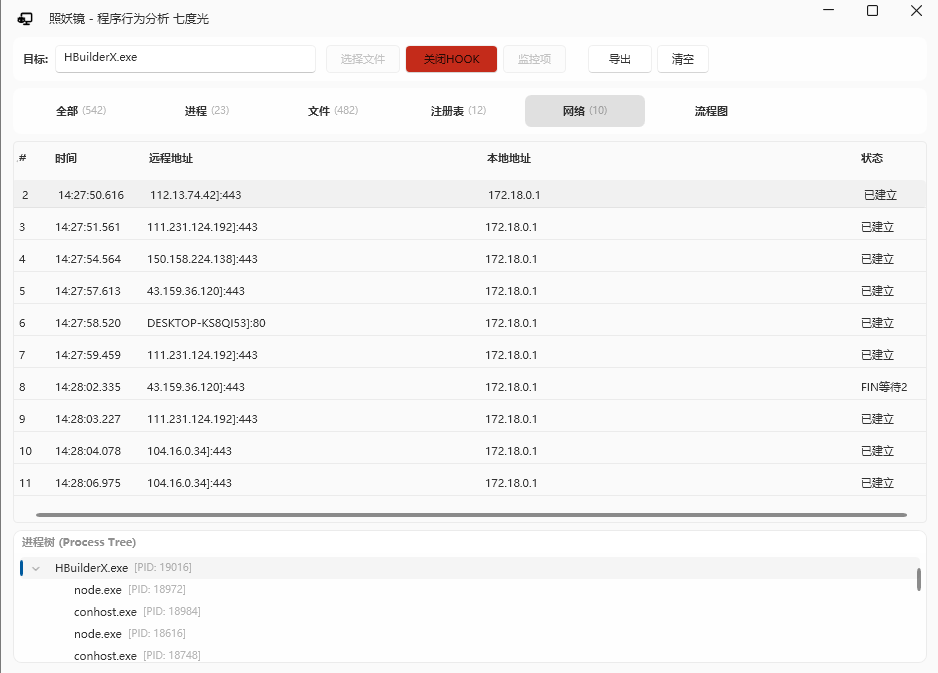Minimize the window

[x=829, y=11]
